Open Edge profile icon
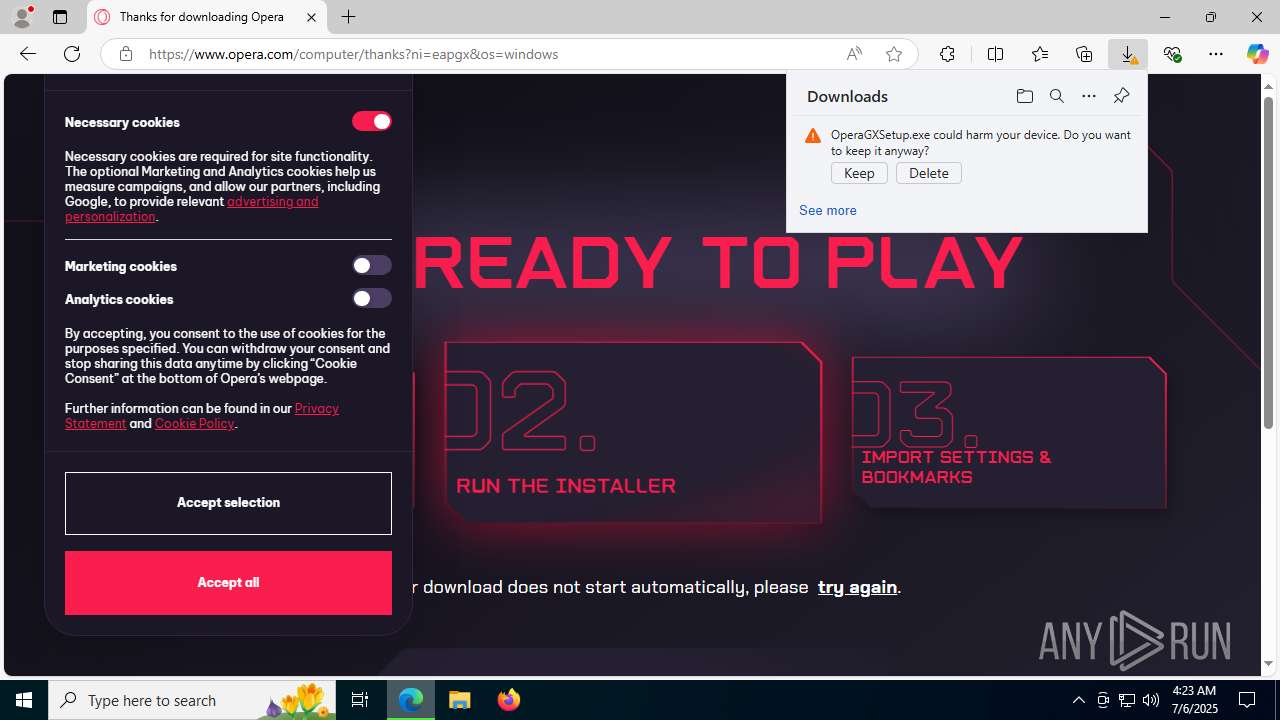This screenshot has height=720, width=1280. (x=22, y=17)
